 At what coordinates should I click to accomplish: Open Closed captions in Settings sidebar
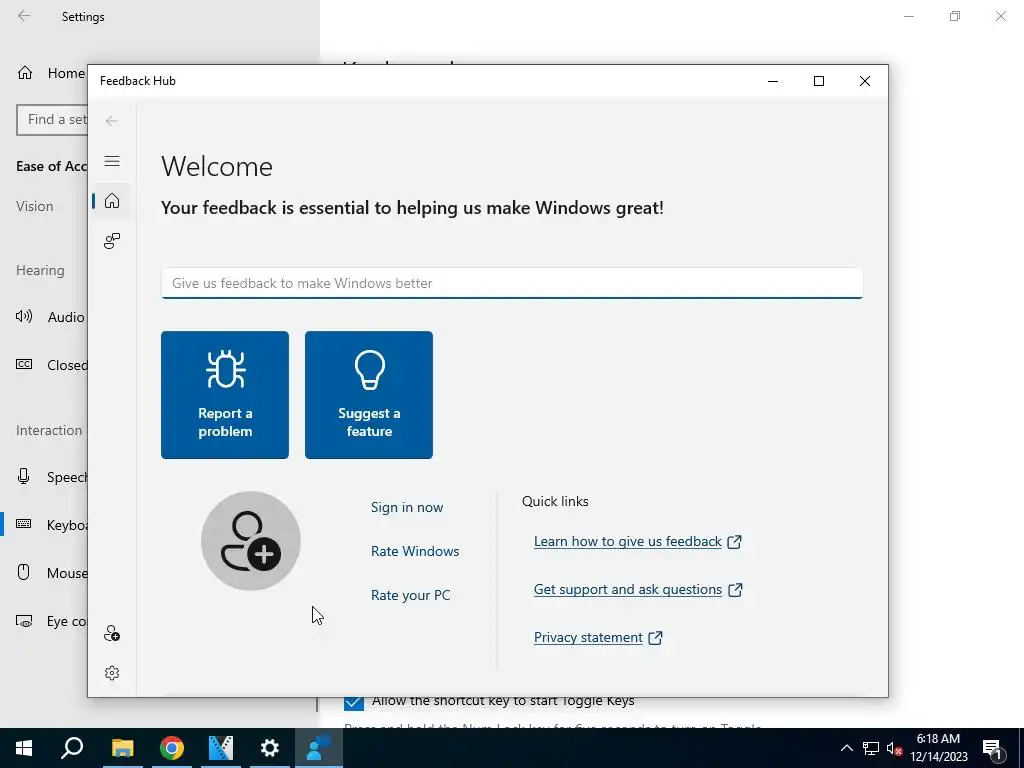click(51, 365)
